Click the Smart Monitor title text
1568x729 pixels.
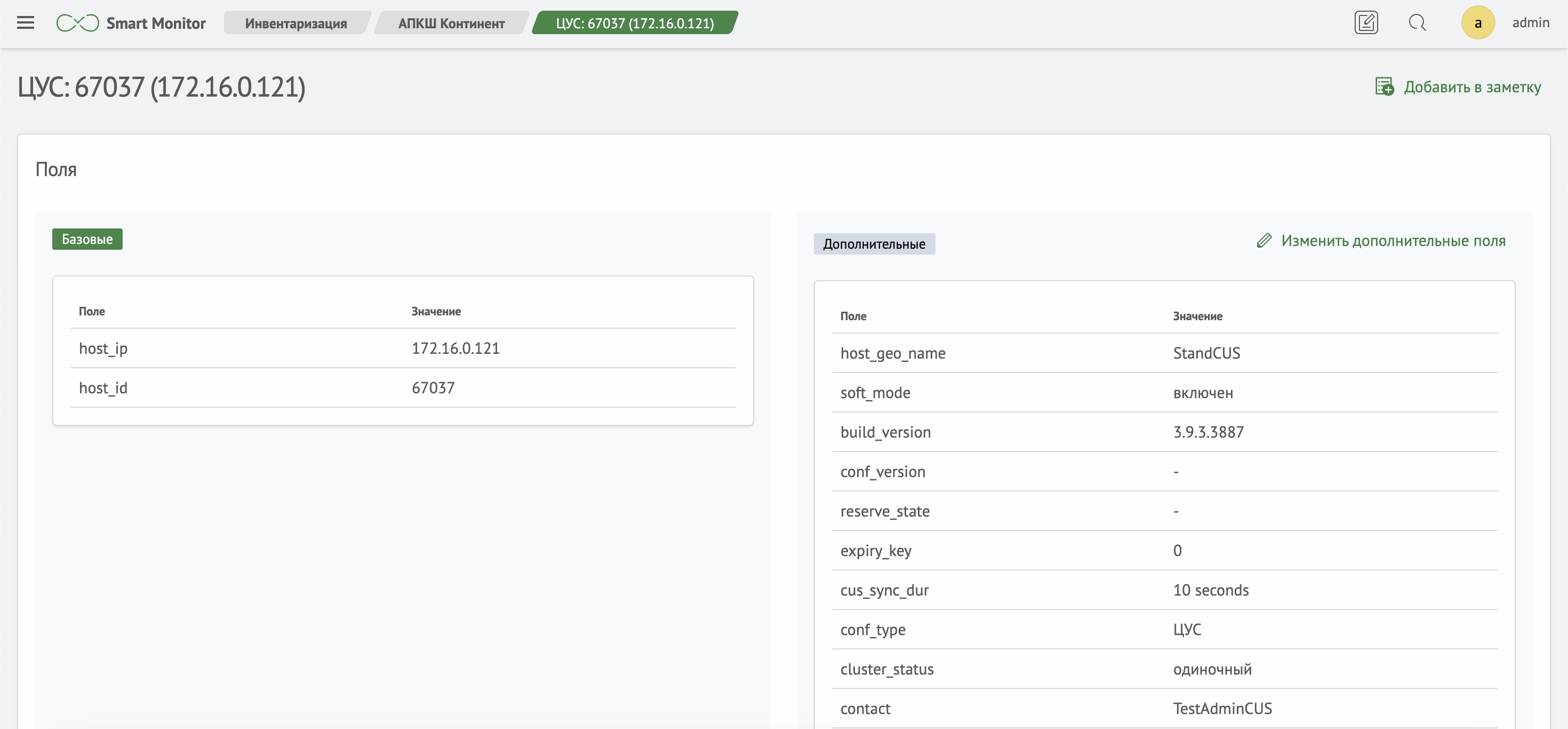click(156, 23)
